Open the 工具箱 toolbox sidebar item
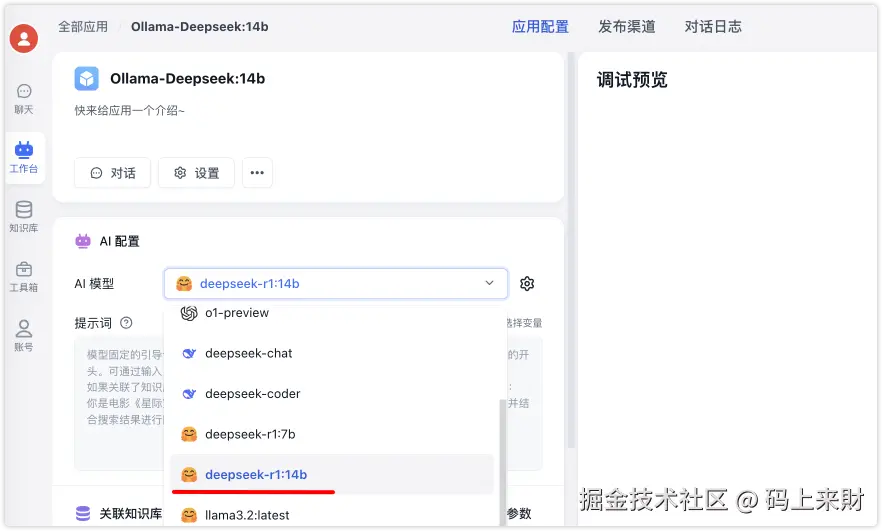The image size is (882, 531). 24,277
